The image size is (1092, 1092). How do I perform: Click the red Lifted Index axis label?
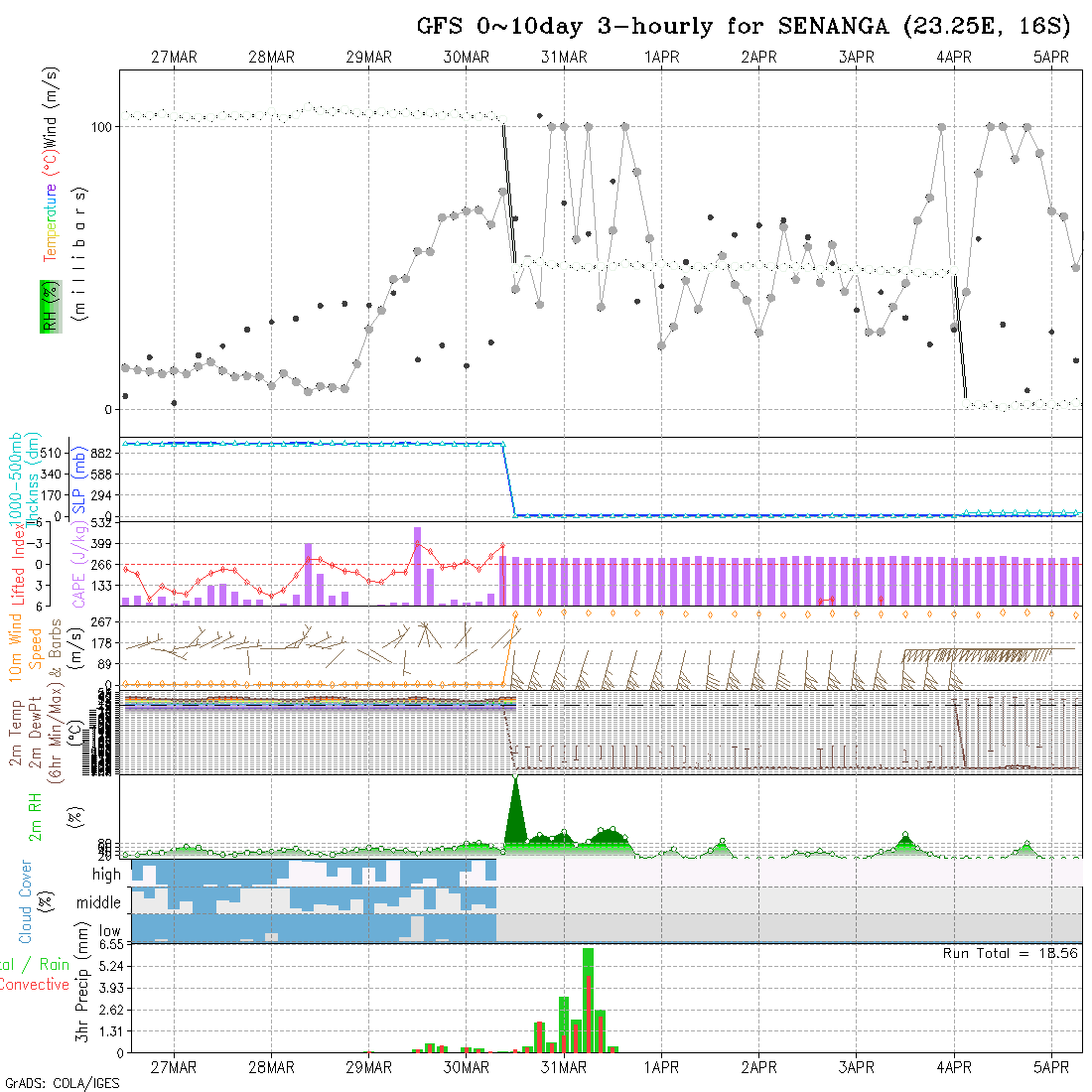click(x=17, y=564)
